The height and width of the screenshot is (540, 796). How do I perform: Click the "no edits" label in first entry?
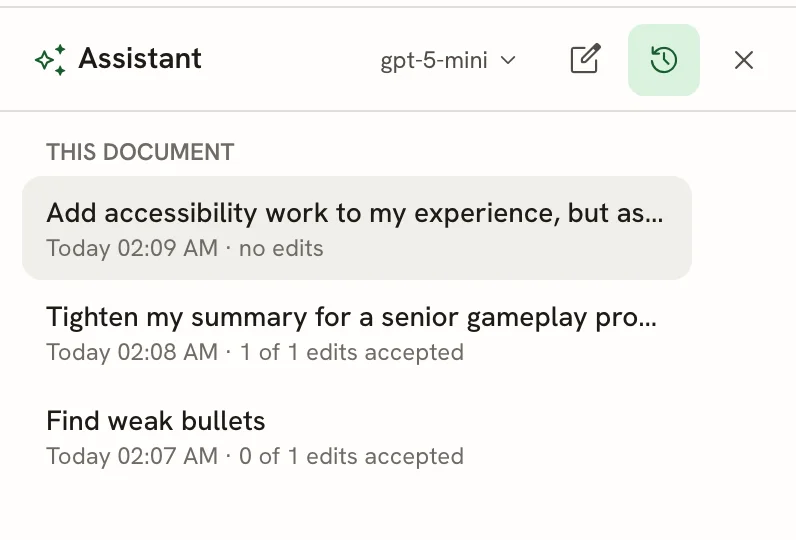(281, 249)
